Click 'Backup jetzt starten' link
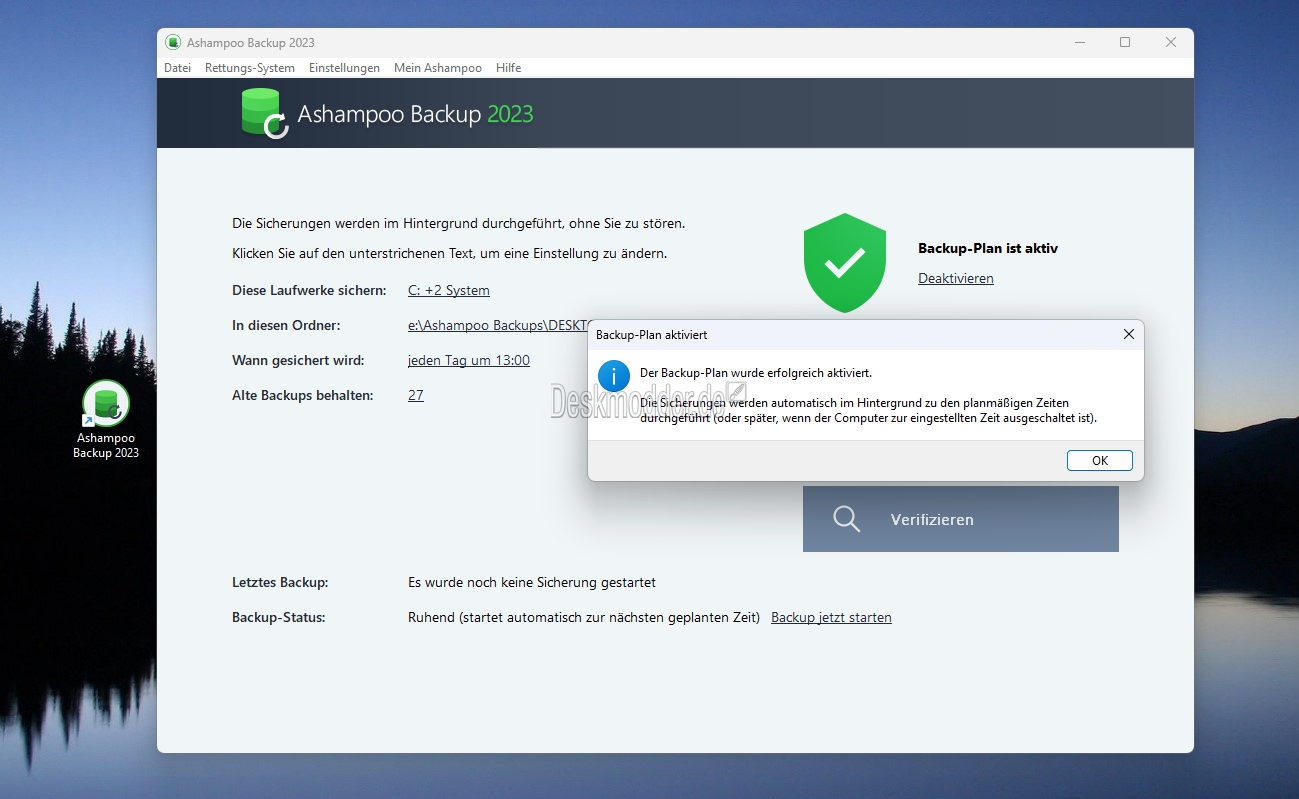The image size is (1299, 799). pyautogui.click(x=831, y=618)
